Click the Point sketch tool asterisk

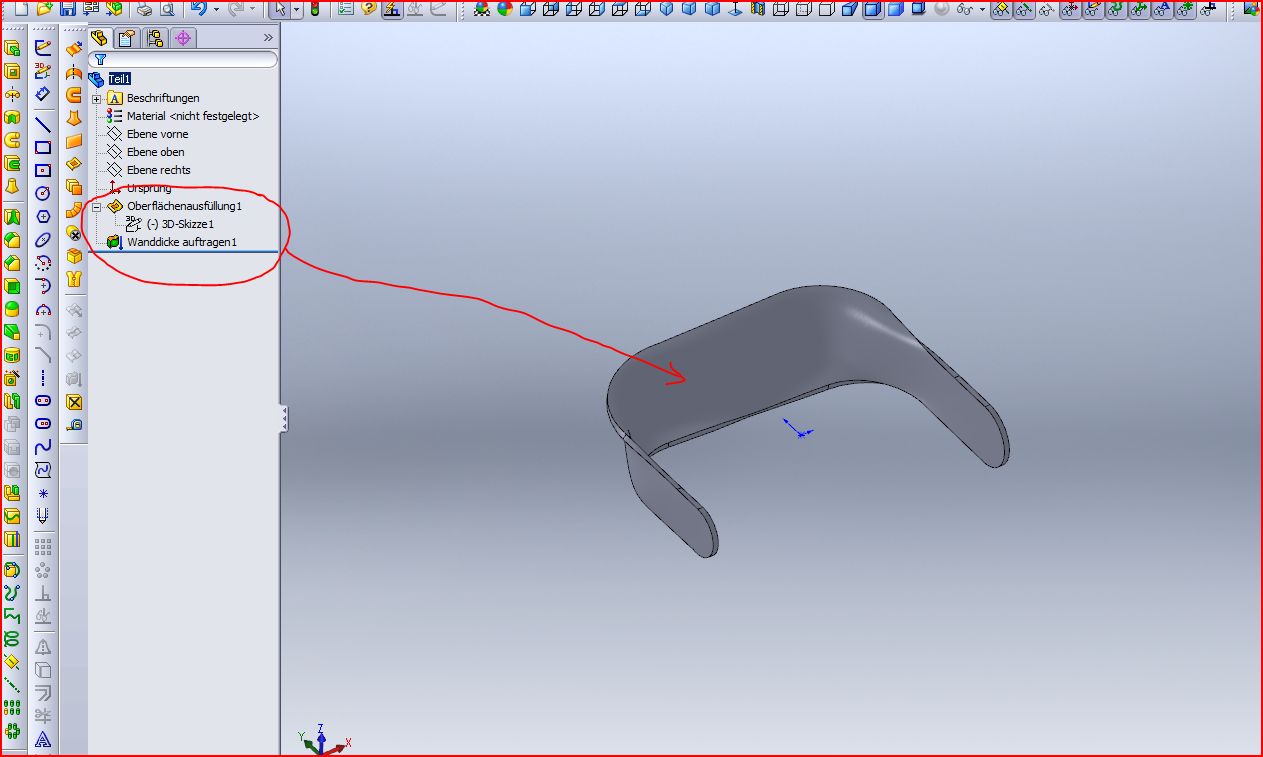(x=43, y=494)
